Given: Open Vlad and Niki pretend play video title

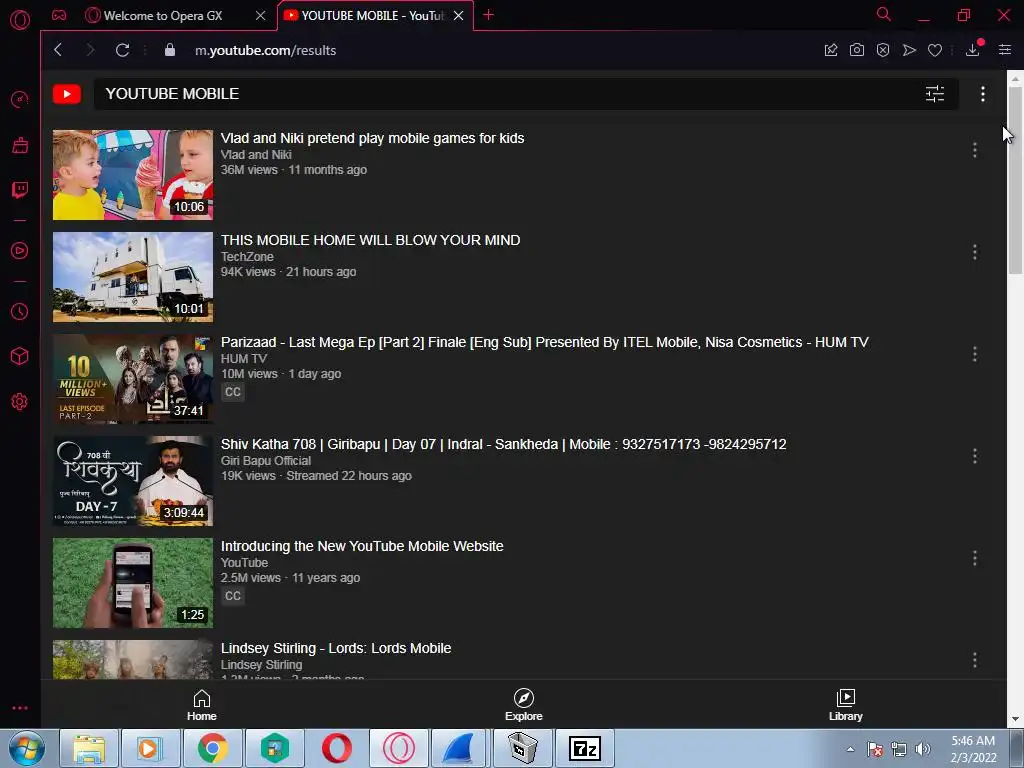Looking at the screenshot, I should tap(372, 138).
